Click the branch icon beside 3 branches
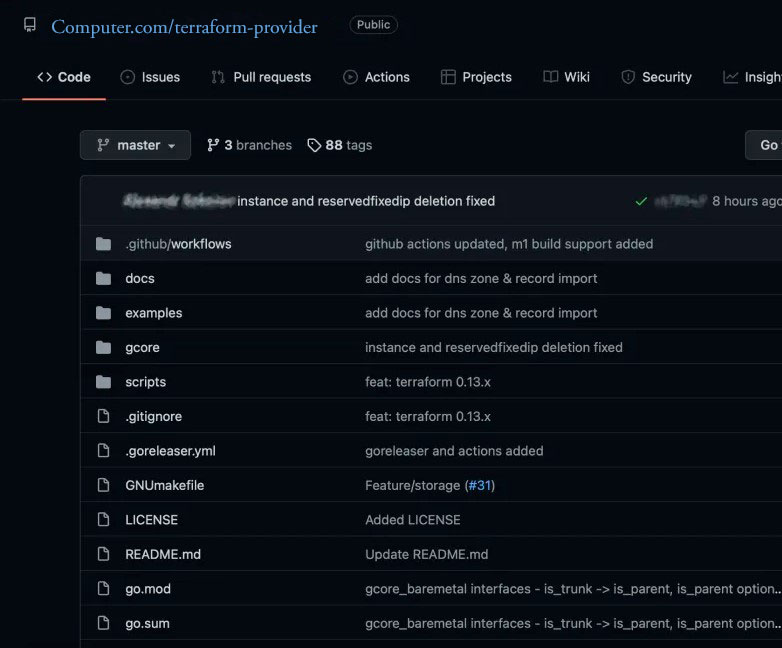 213,145
